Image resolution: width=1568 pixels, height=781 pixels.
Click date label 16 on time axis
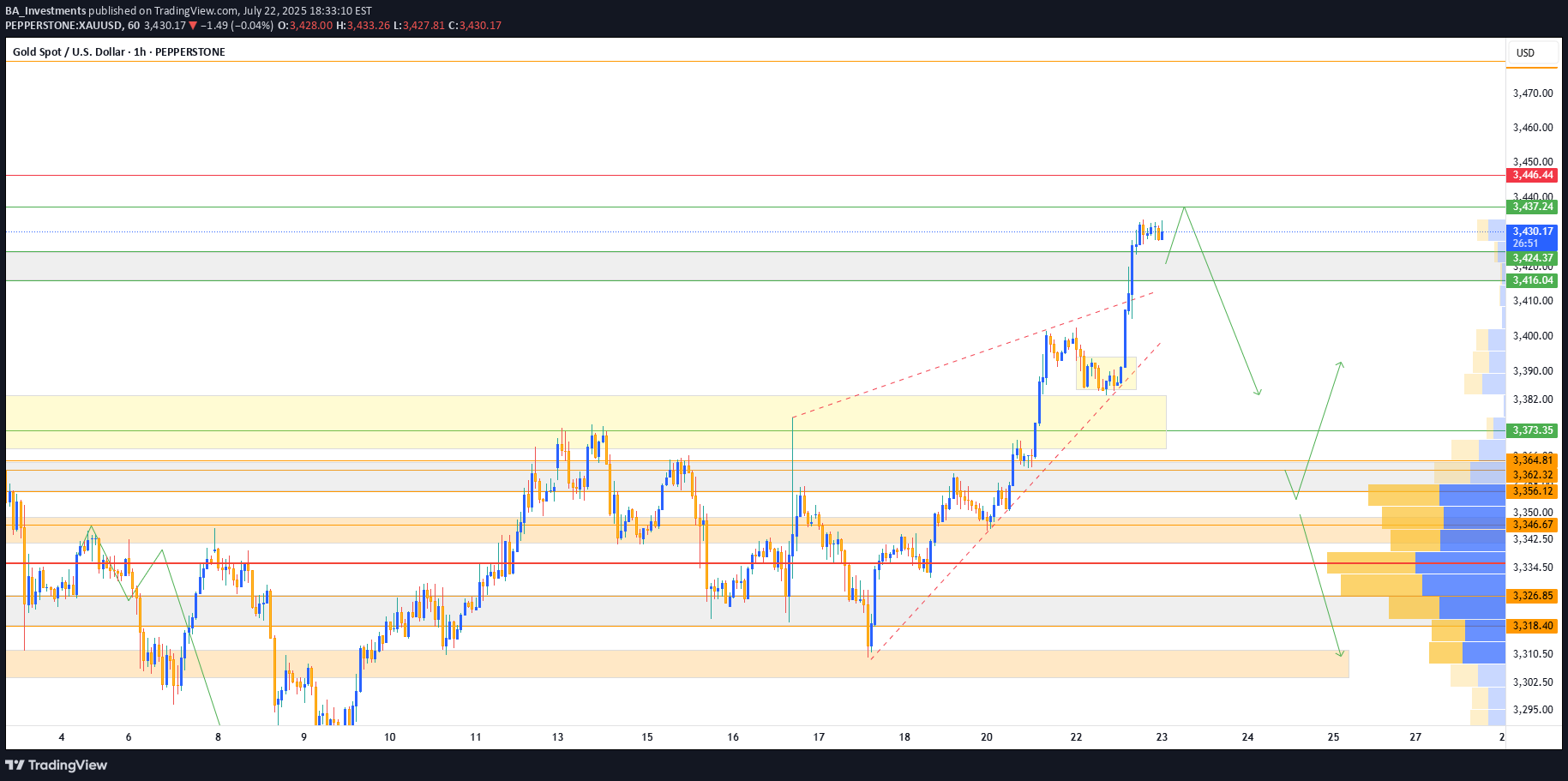(x=733, y=737)
